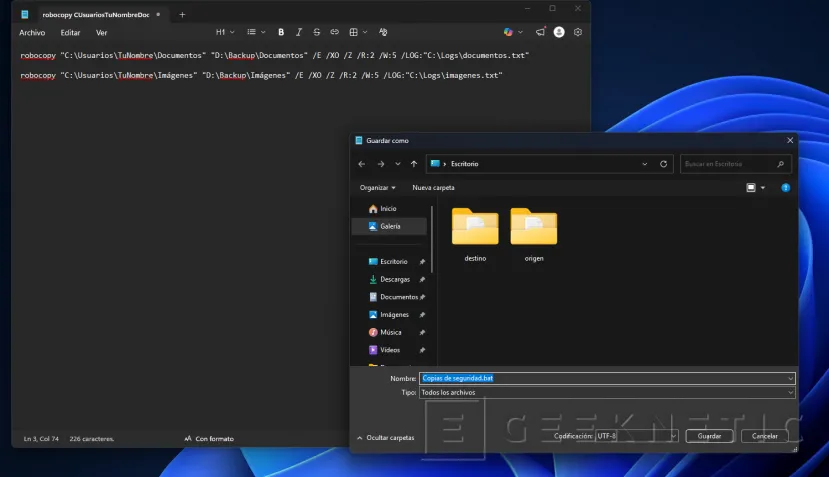Open the Notepad account profile icon
829x477 pixels.
point(559,32)
